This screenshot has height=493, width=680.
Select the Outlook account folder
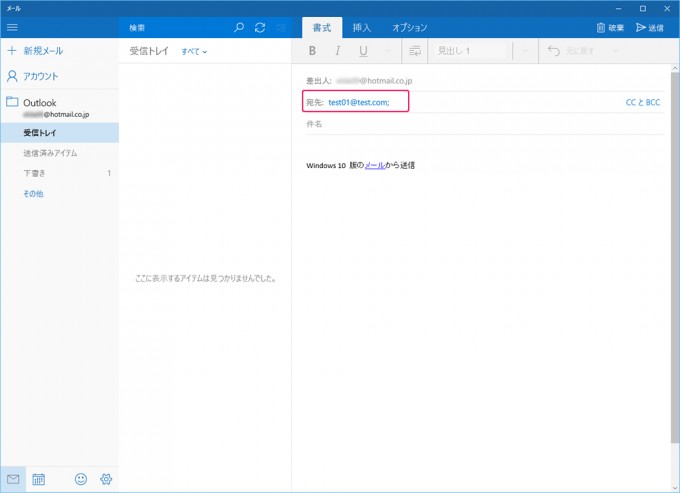coord(59,107)
